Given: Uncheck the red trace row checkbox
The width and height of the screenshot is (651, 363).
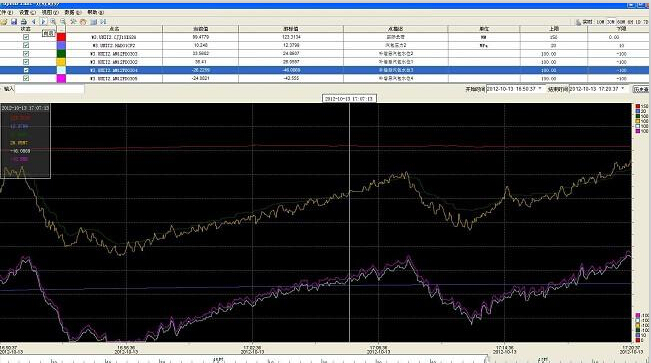Looking at the screenshot, I should pyautogui.click(x=26, y=37).
